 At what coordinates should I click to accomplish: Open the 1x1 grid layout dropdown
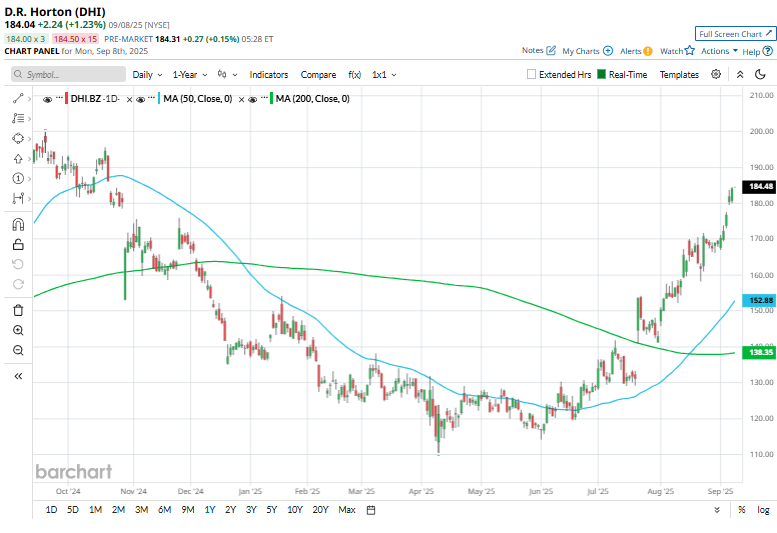[x=384, y=75]
